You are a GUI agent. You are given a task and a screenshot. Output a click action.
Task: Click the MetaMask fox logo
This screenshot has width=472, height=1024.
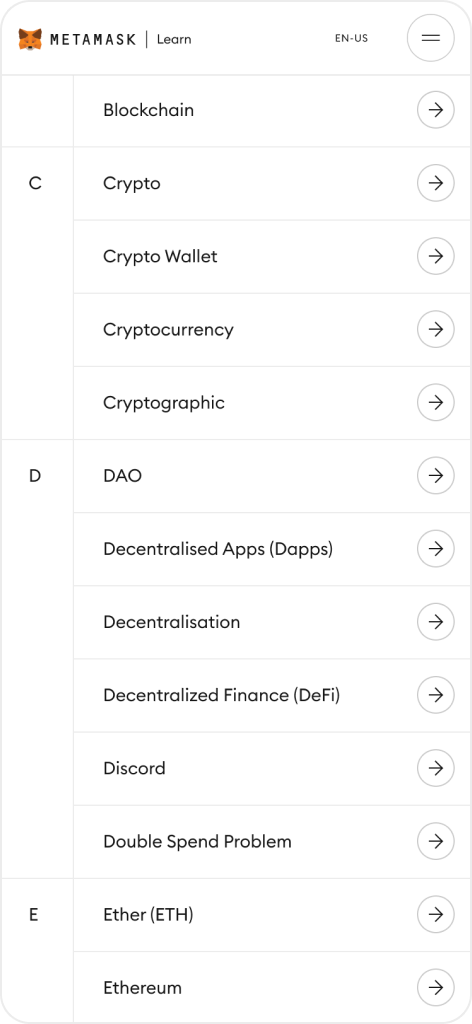pyautogui.click(x=30, y=39)
